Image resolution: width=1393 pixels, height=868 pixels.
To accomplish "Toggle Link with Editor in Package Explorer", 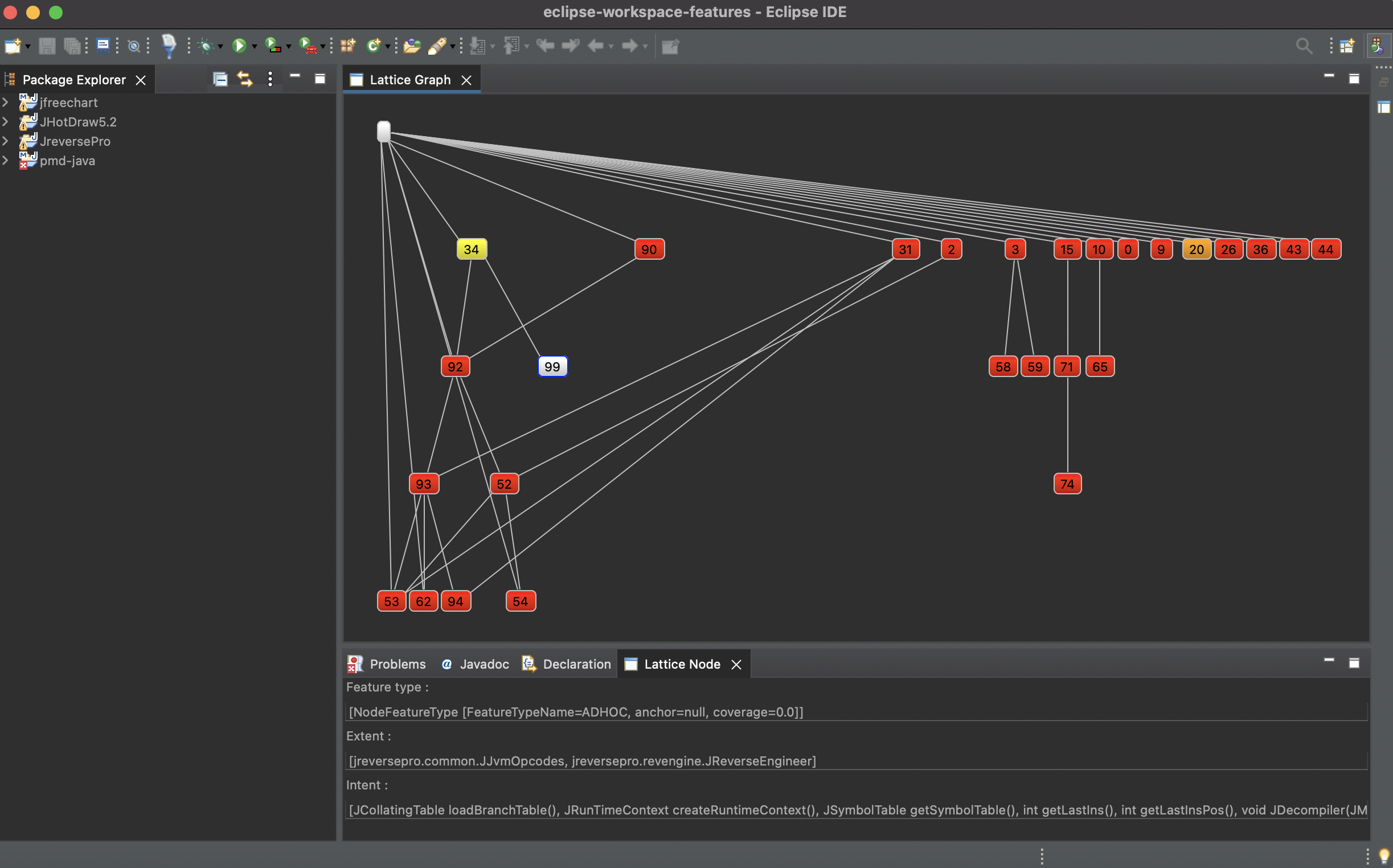I will (245, 79).
